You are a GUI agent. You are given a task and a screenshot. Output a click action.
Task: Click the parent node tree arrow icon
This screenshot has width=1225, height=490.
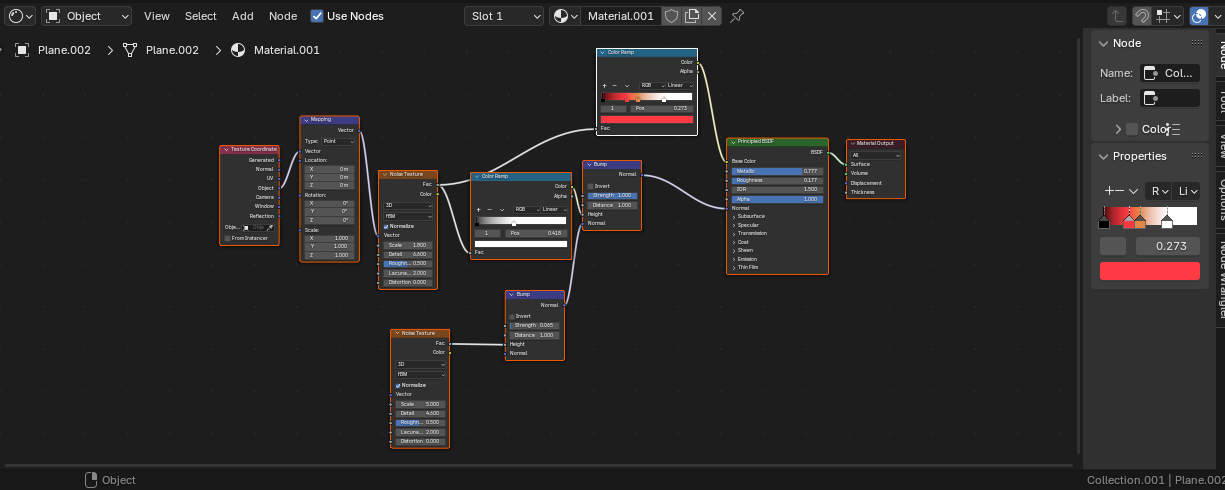(x=1117, y=16)
